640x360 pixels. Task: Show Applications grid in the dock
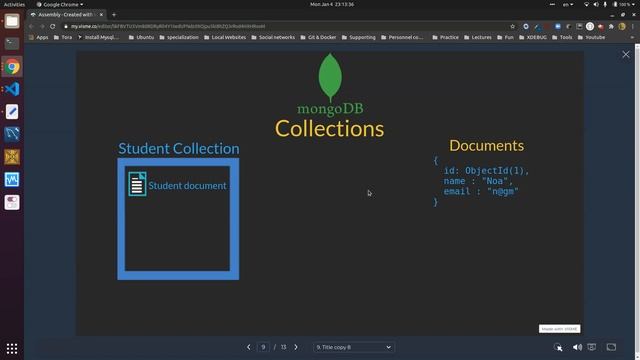tap(12, 348)
